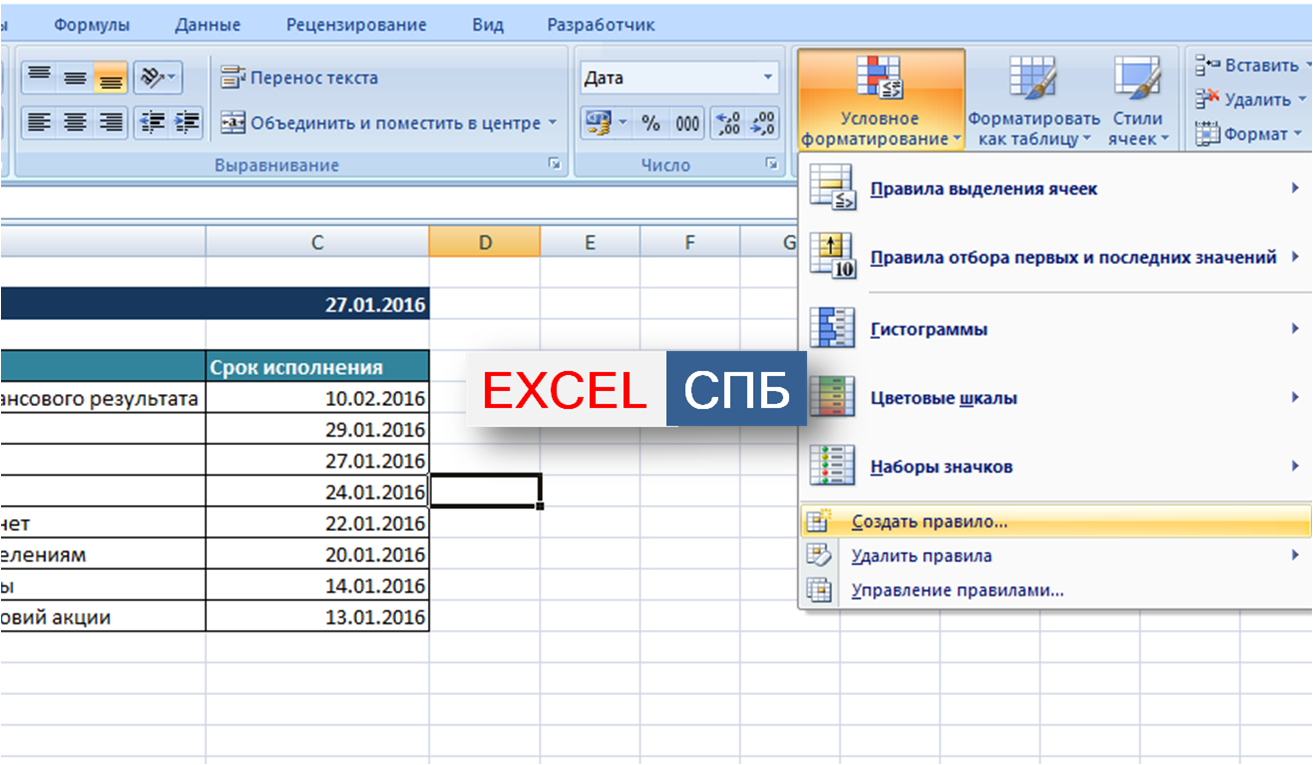Click Управление правилами menu entry
The image size is (1313, 765).
pos(956,590)
